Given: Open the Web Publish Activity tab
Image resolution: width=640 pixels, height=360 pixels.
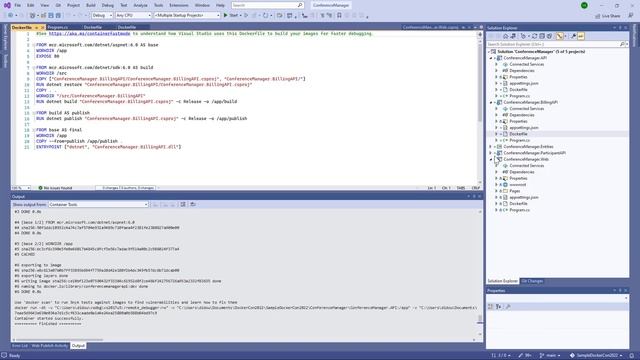Looking at the screenshot, I should tap(49, 346).
